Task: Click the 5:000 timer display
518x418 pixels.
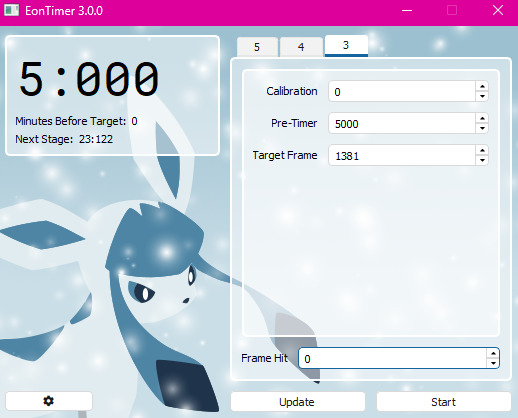Action: tap(89, 79)
